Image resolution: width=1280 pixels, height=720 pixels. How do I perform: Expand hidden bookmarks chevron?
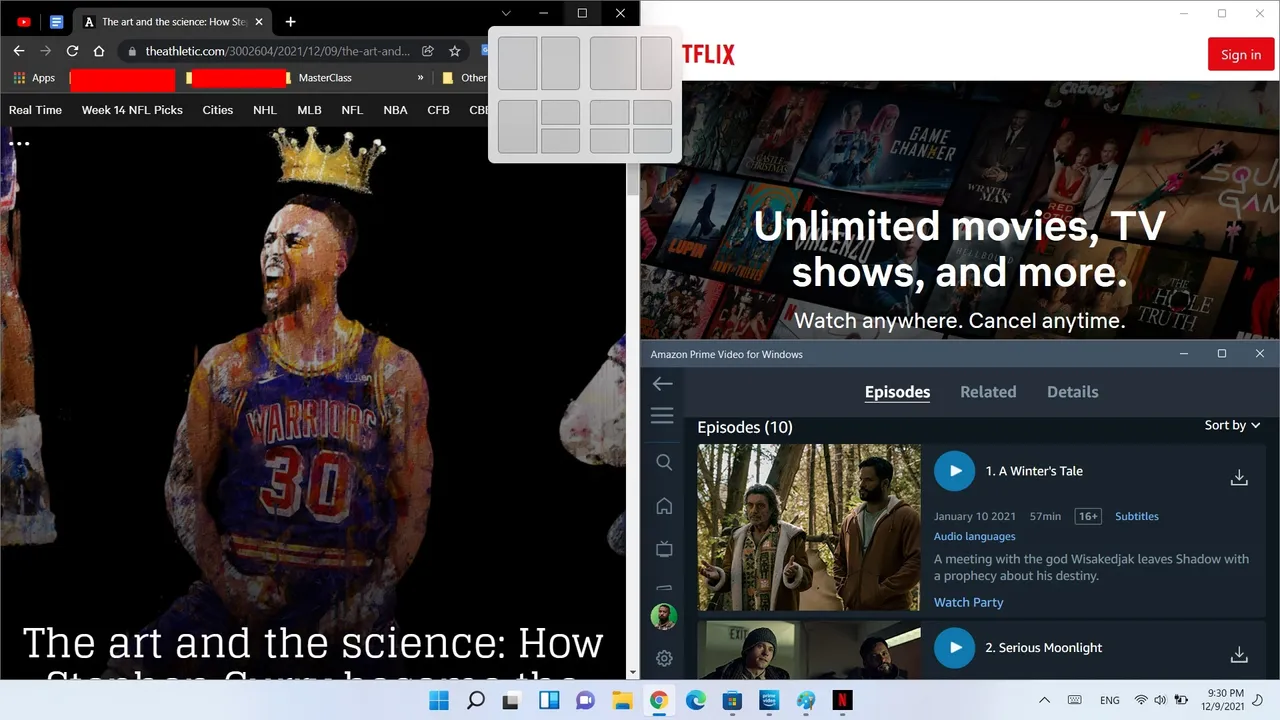coord(420,78)
